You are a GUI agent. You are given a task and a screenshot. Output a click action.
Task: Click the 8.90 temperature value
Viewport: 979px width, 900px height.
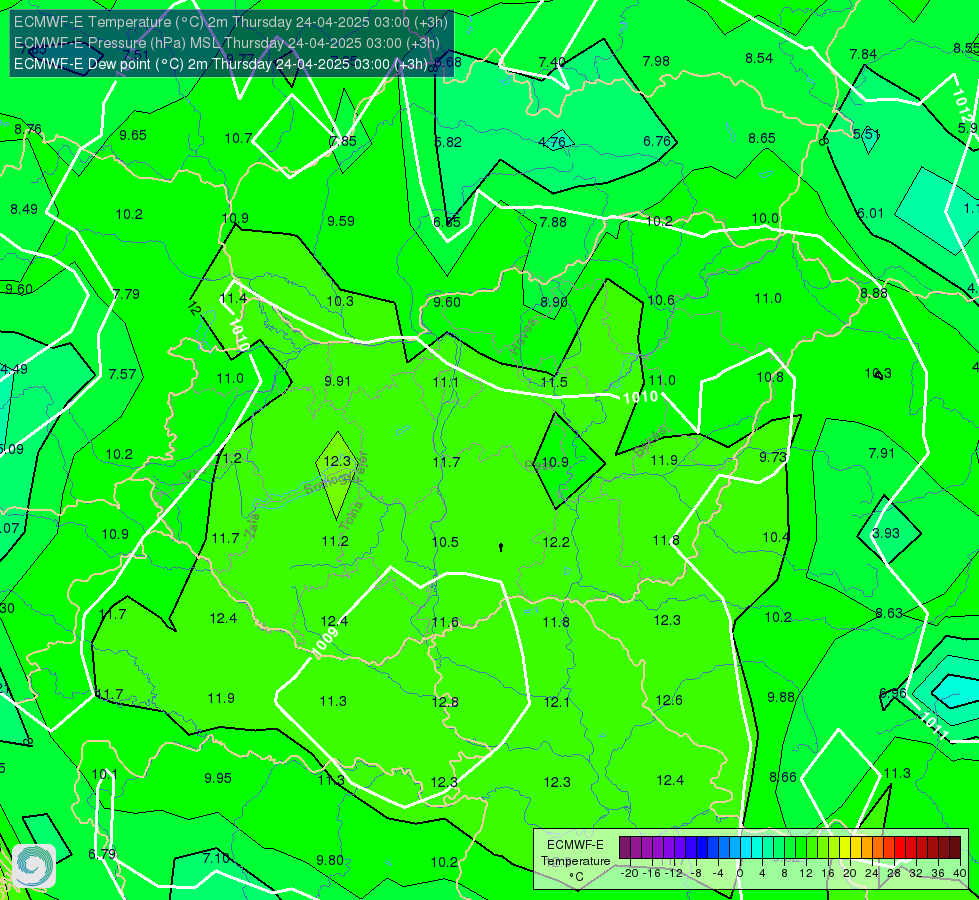pos(554,302)
